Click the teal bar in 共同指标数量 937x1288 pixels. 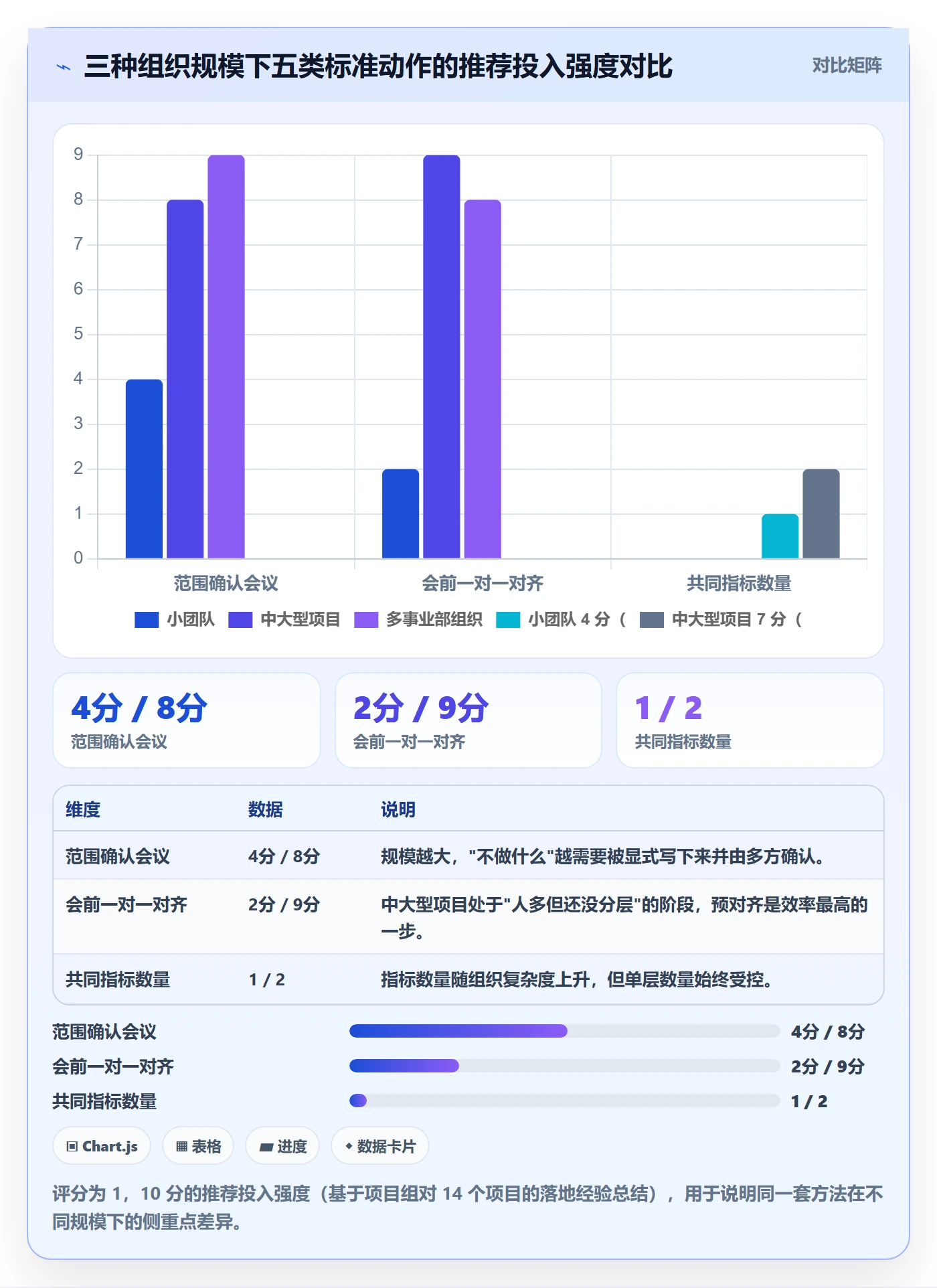(x=780, y=536)
